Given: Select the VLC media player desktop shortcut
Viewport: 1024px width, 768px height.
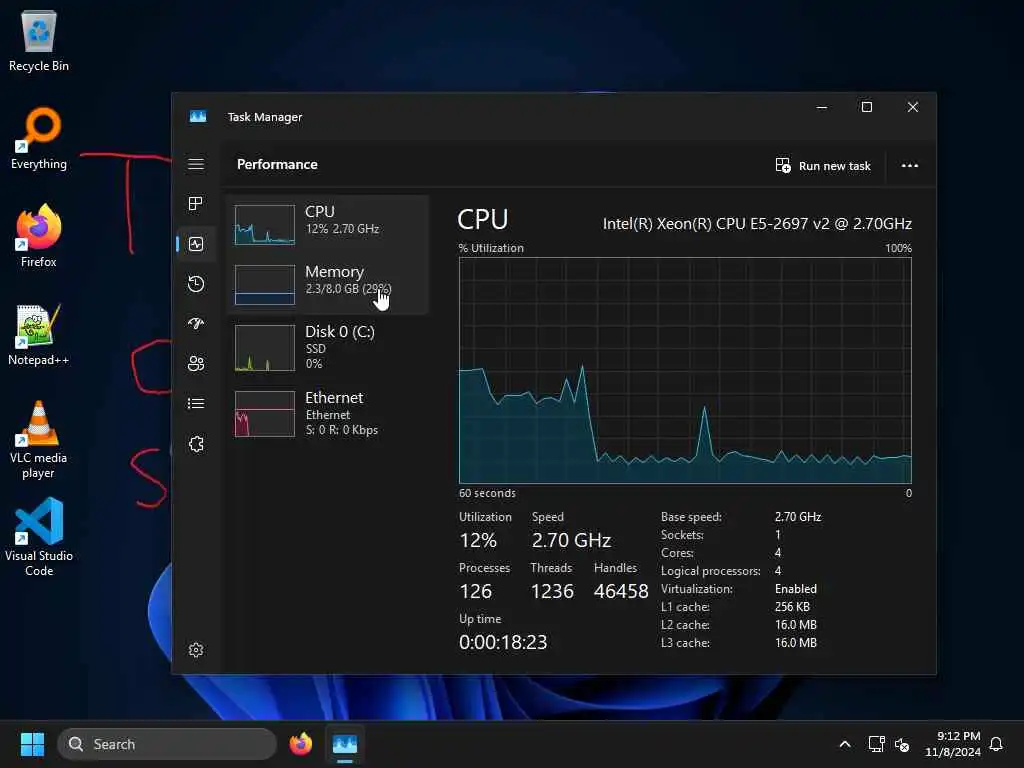Looking at the screenshot, I should pos(39,440).
